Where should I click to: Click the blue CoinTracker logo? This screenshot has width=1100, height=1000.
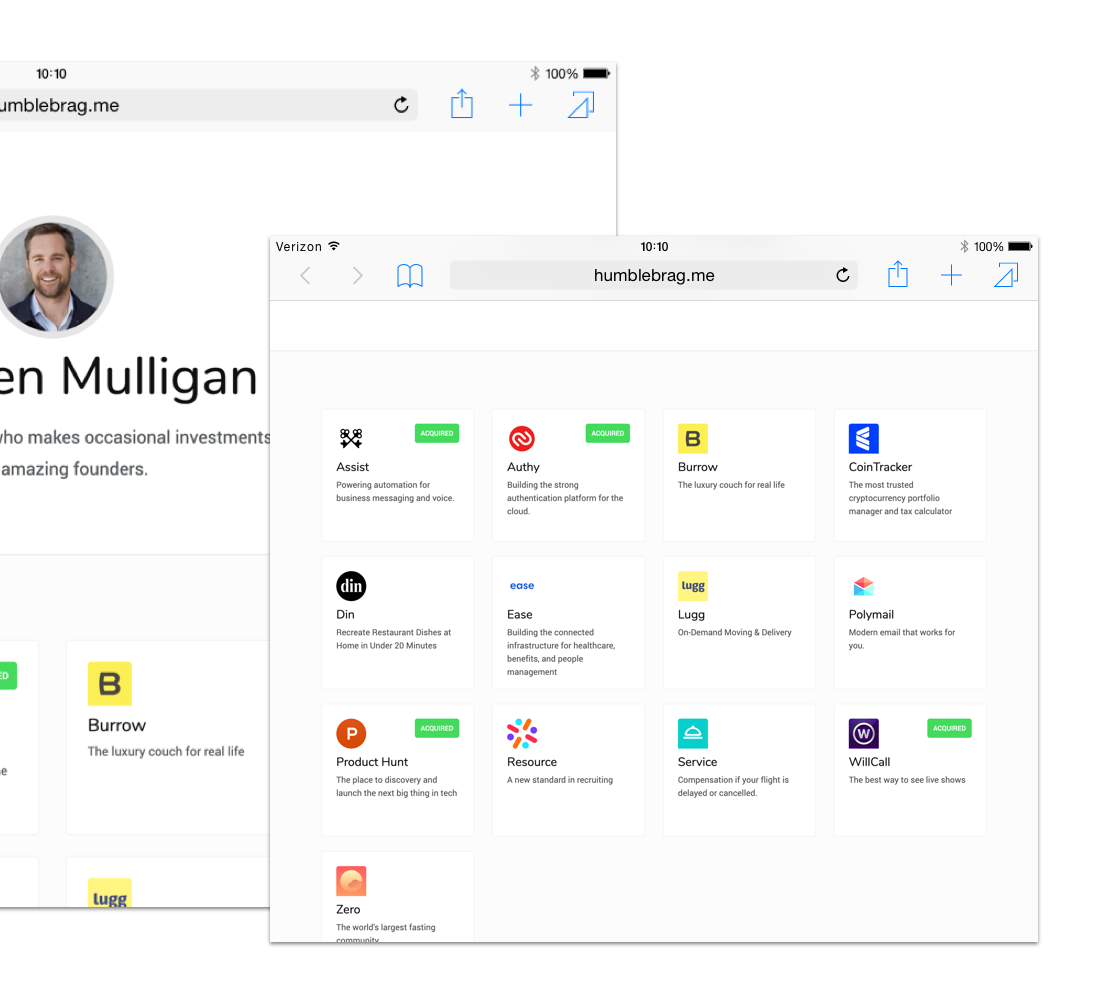click(x=864, y=439)
